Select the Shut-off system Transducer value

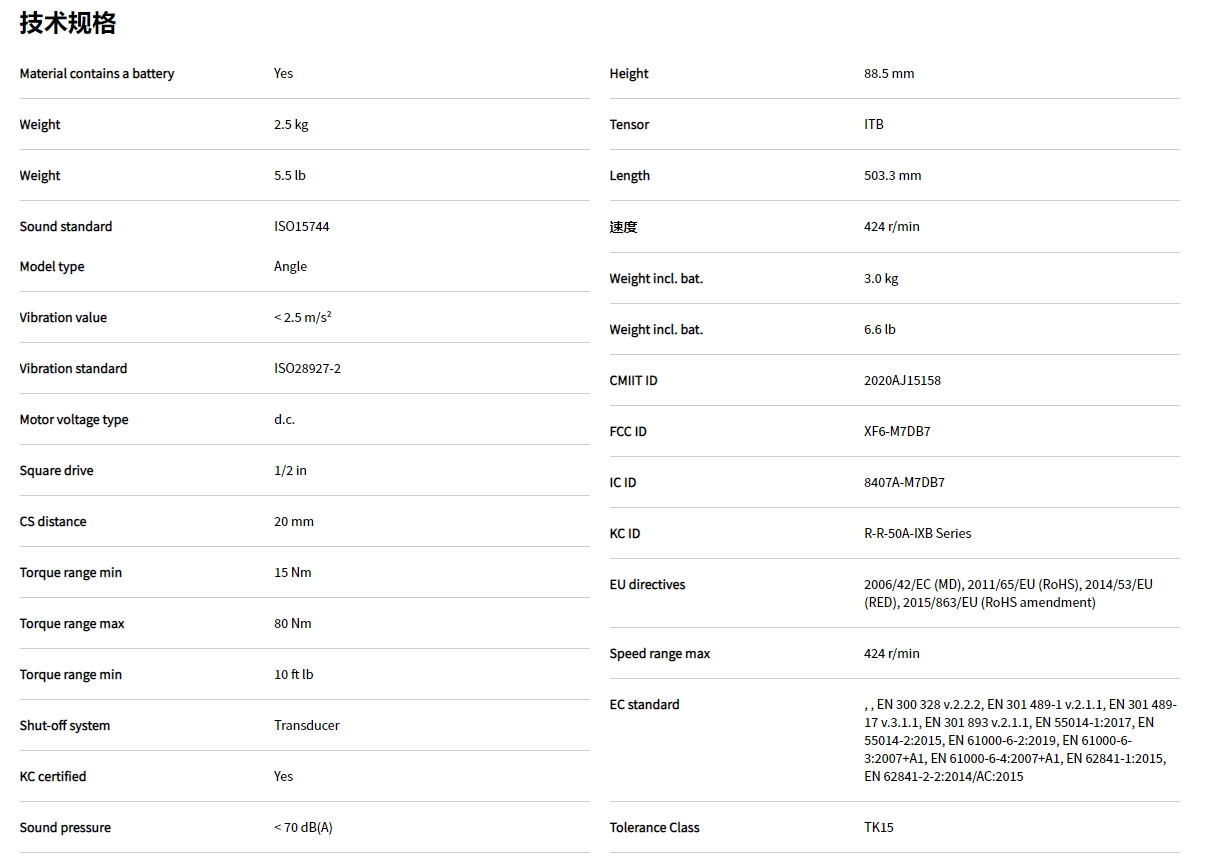click(x=306, y=726)
